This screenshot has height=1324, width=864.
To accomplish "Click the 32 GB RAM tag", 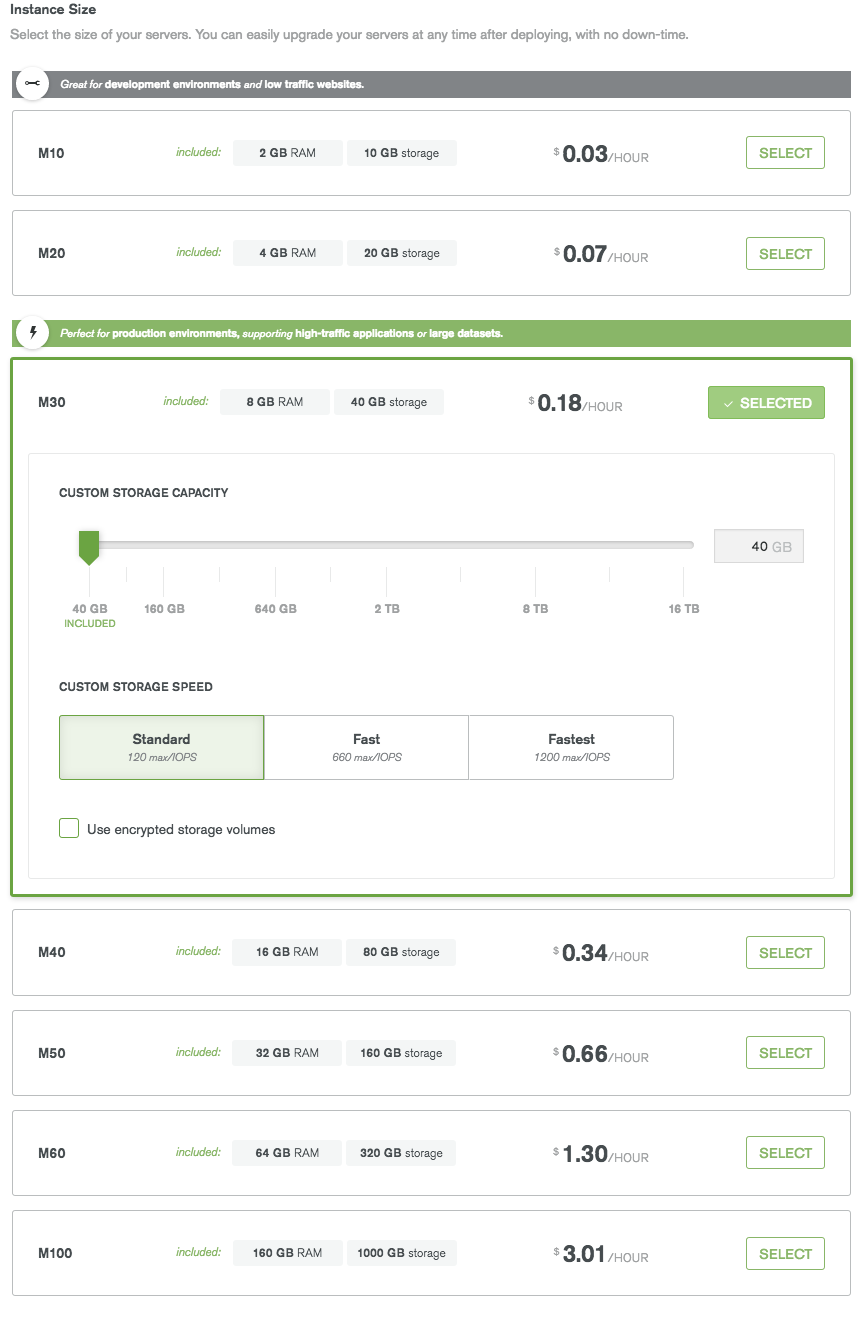I will [x=287, y=1052].
